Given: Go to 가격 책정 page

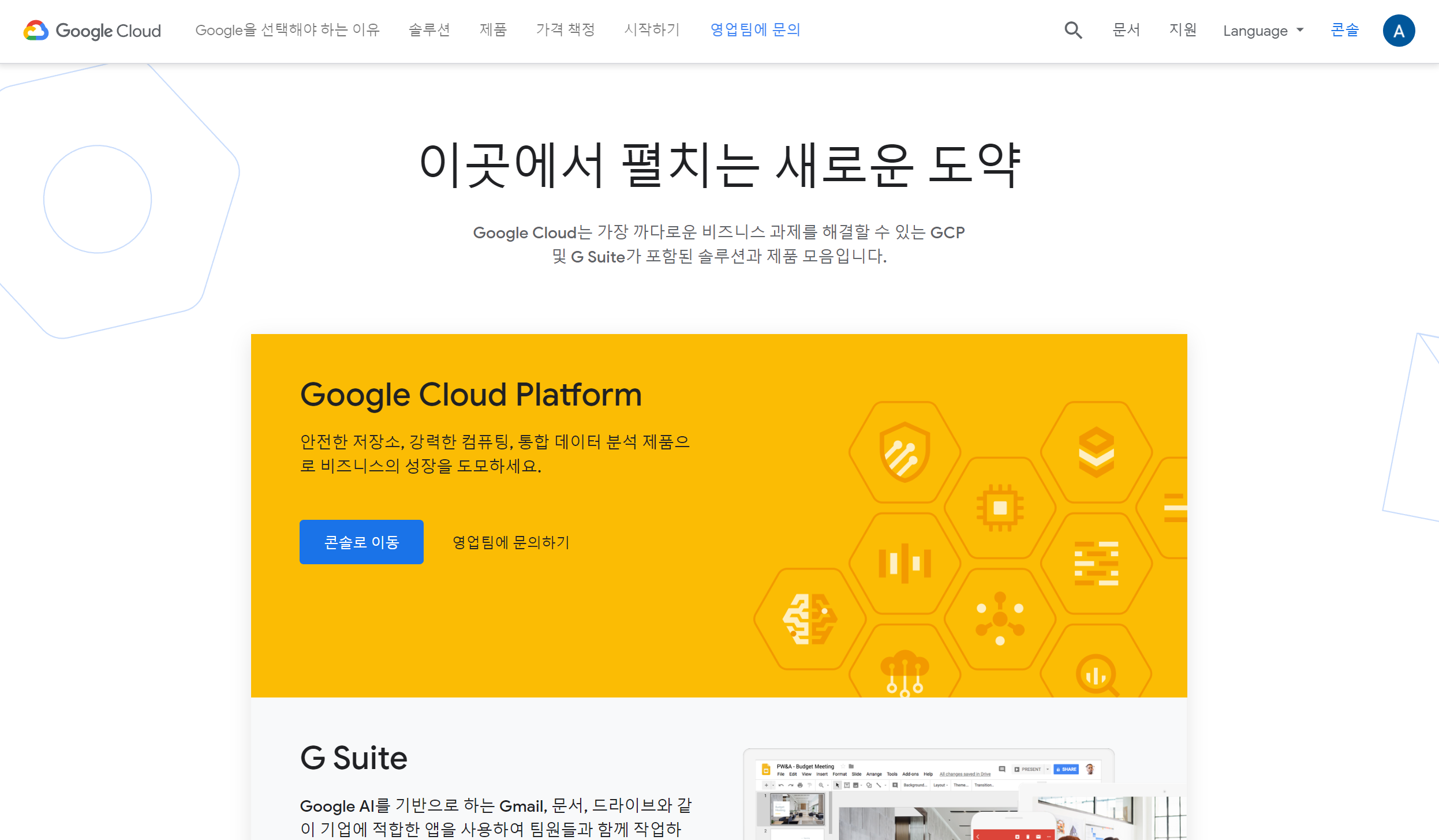Looking at the screenshot, I should pyautogui.click(x=565, y=30).
